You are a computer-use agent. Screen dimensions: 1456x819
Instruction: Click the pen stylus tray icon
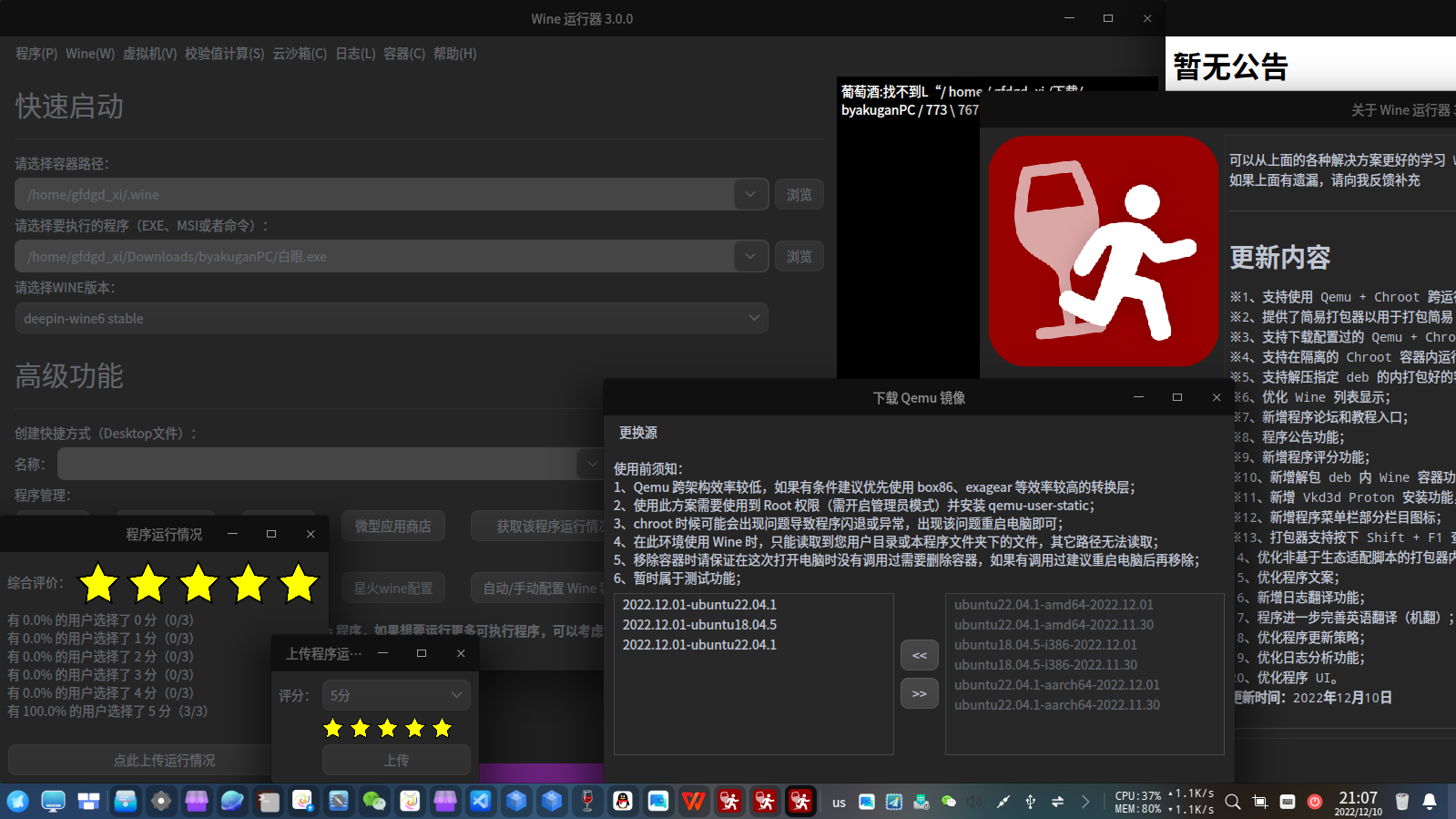[x=1003, y=802]
